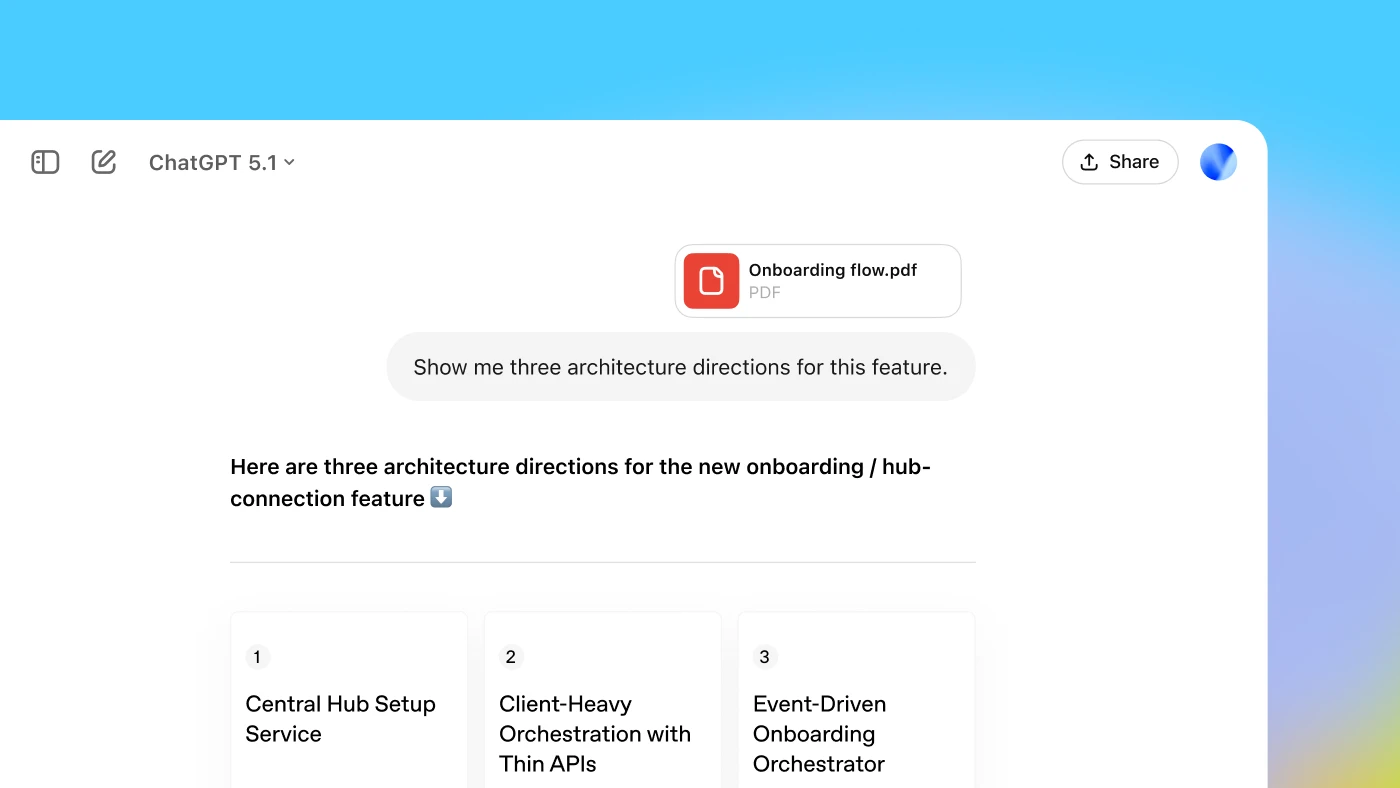Screen dimensions: 1400x788
Task: Open the ChatGPT 5.1 model selector
Action: point(220,162)
